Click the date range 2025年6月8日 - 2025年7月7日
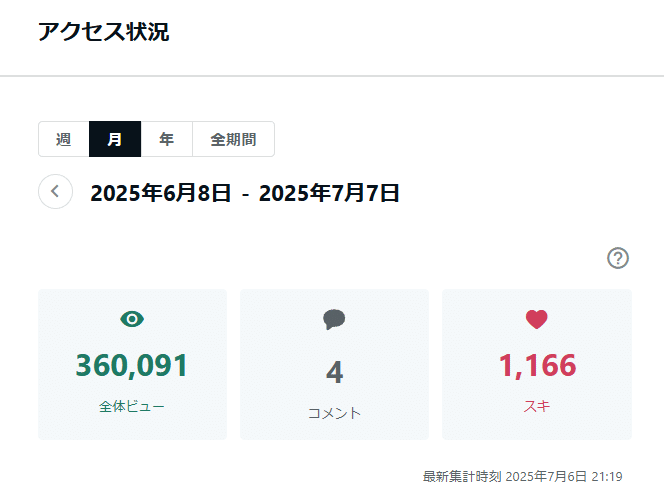664x486 pixels. 245,193
